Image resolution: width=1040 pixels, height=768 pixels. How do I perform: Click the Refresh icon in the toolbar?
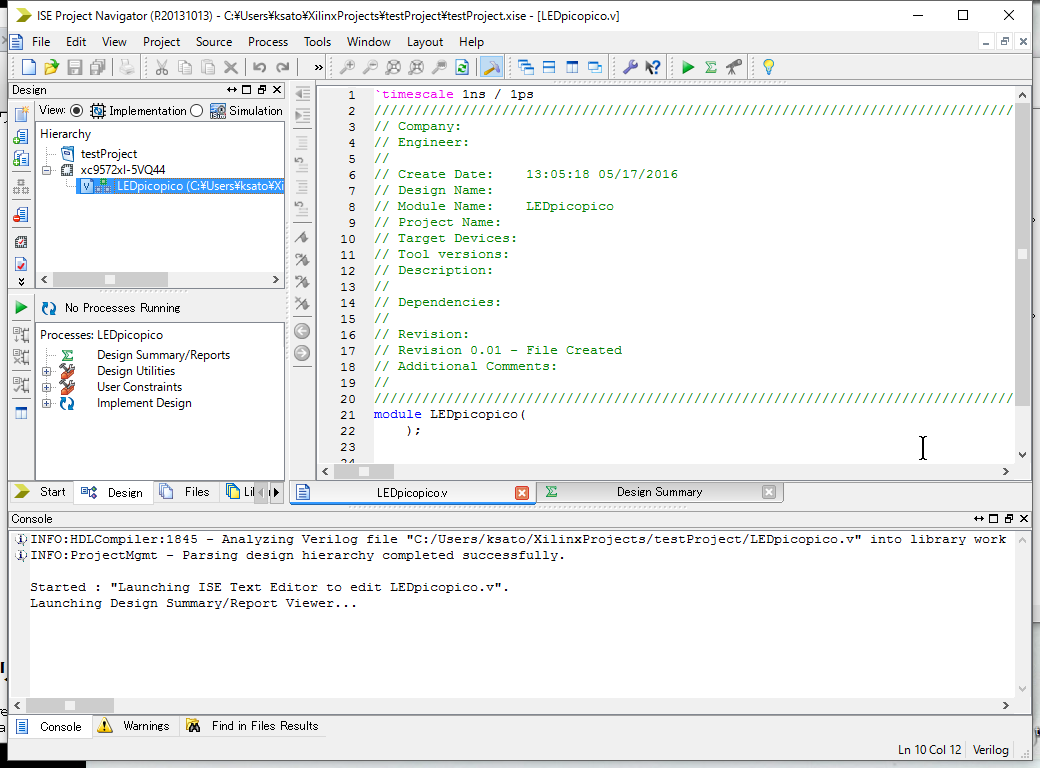(x=462, y=67)
